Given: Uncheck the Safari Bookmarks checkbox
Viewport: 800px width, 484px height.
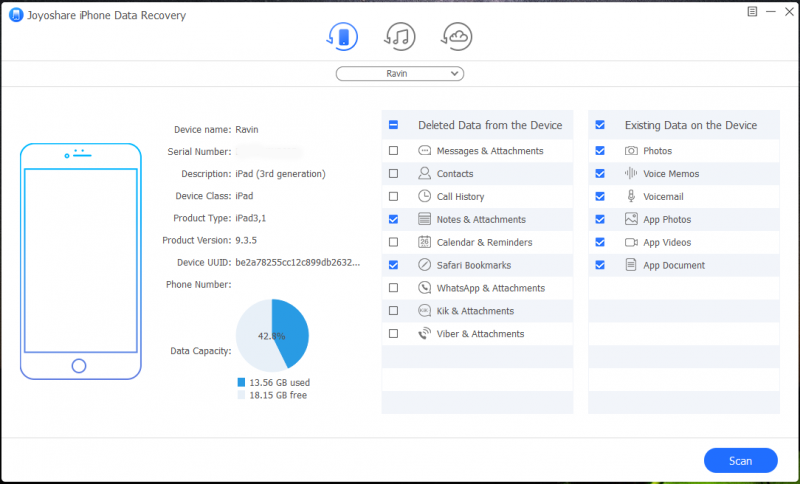Looking at the screenshot, I should pyautogui.click(x=393, y=265).
